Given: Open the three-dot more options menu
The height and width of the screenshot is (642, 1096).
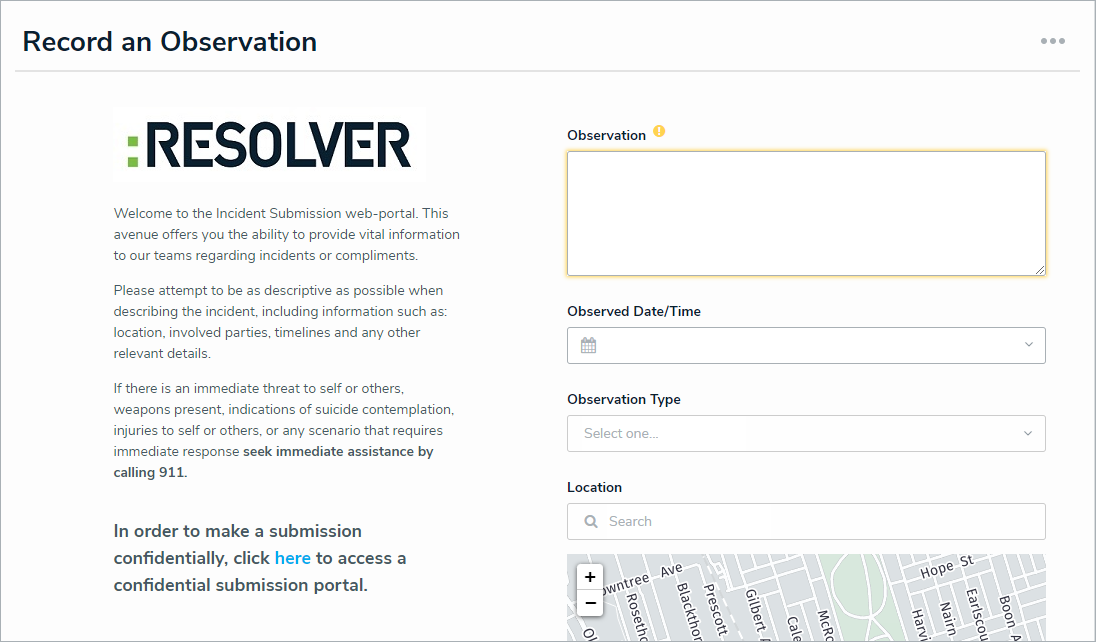Looking at the screenshot, I should [1053, 41].
